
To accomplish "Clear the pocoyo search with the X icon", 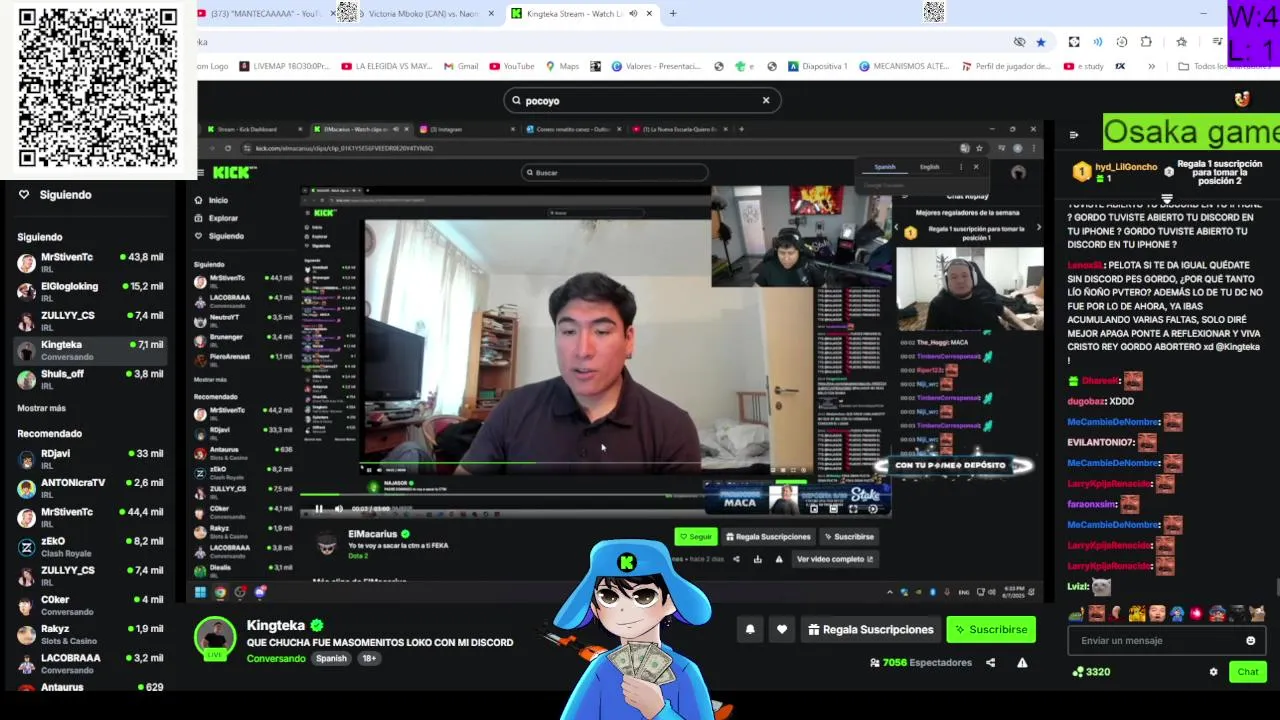I will [766, 100].
